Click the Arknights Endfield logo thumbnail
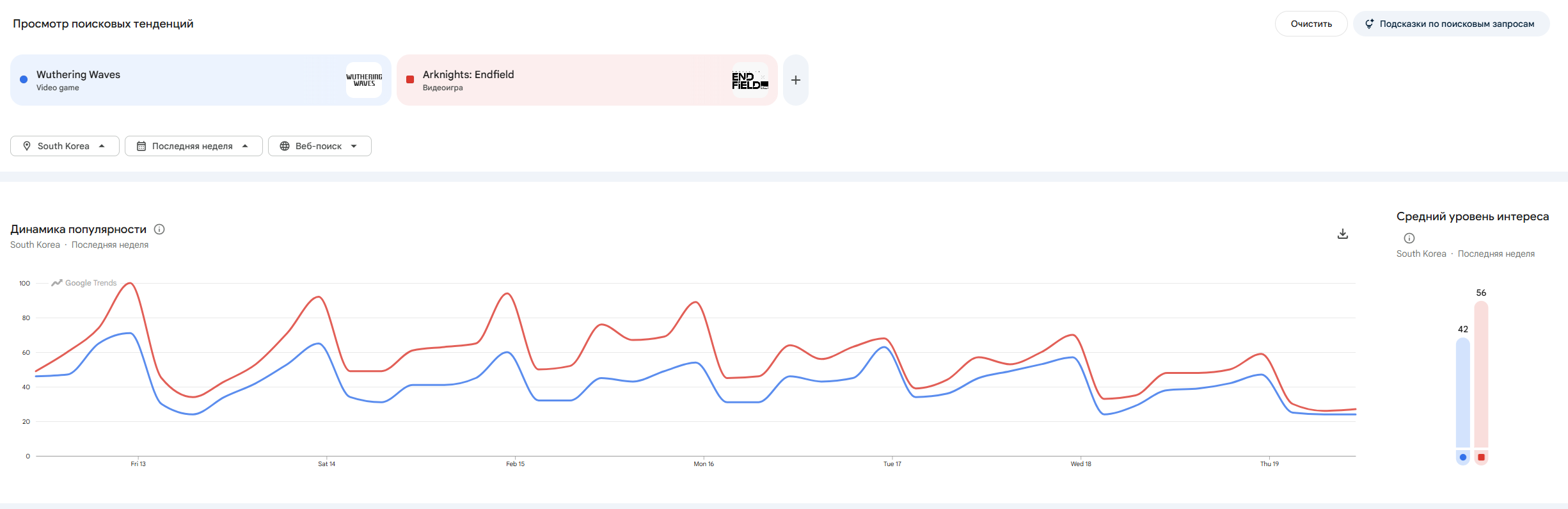 tap(750, 80)
